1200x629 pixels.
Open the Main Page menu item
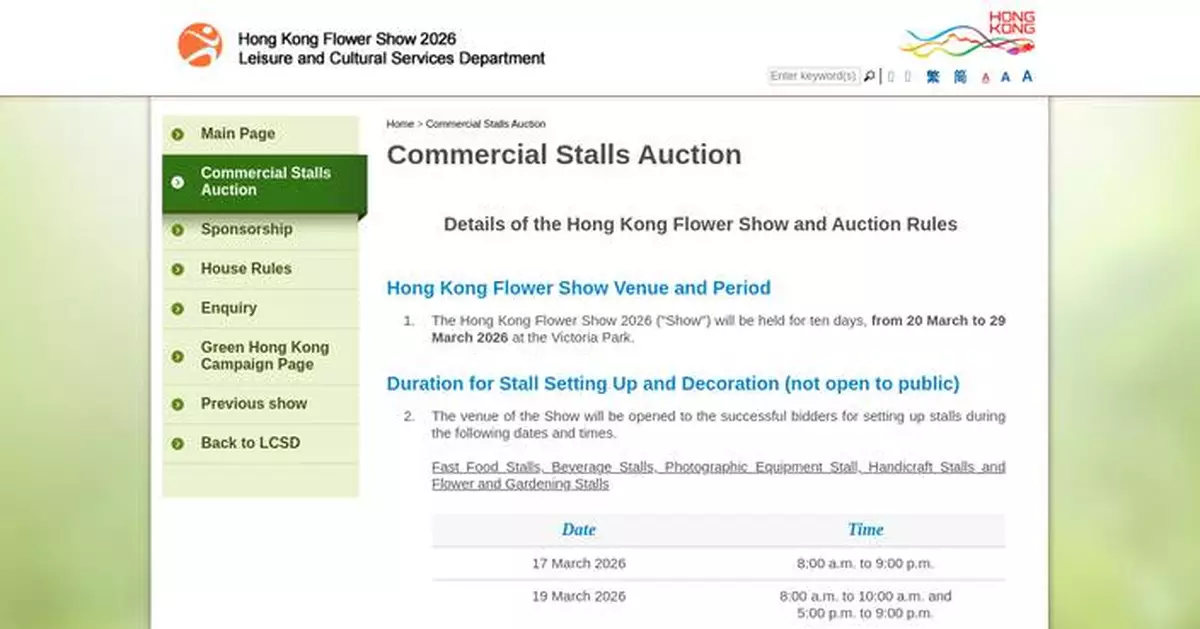click(238, 133)
